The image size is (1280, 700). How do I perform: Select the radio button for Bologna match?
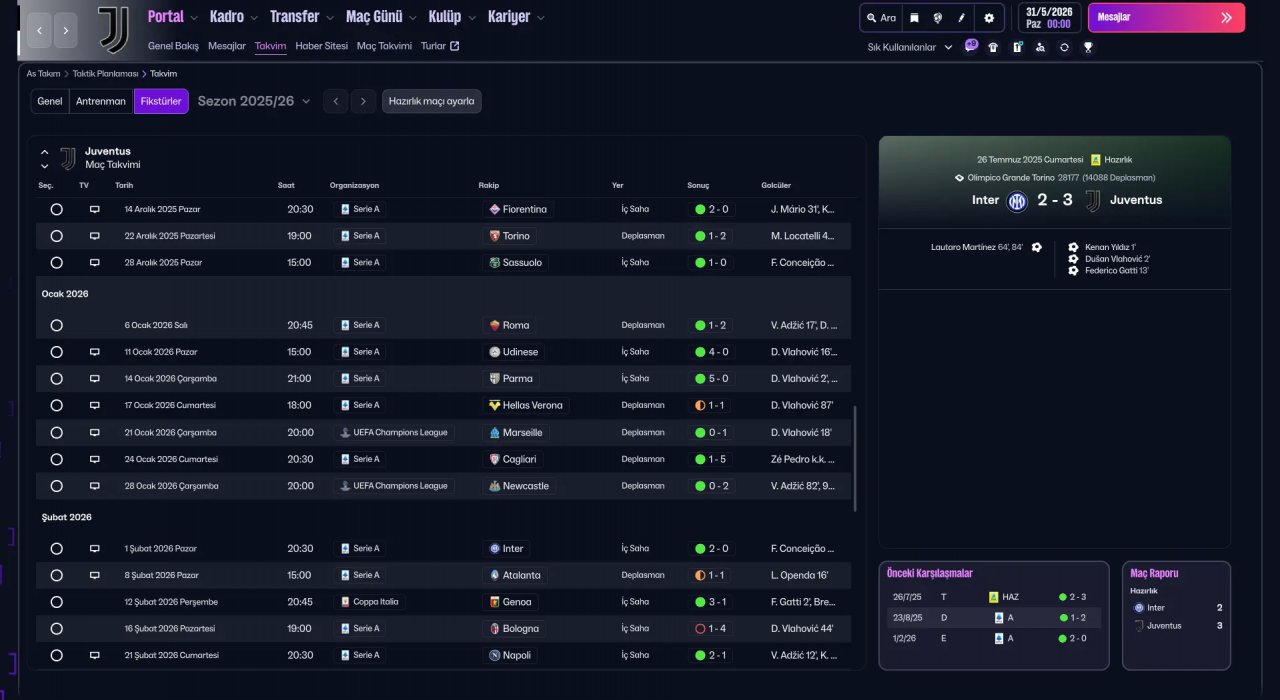56,629
